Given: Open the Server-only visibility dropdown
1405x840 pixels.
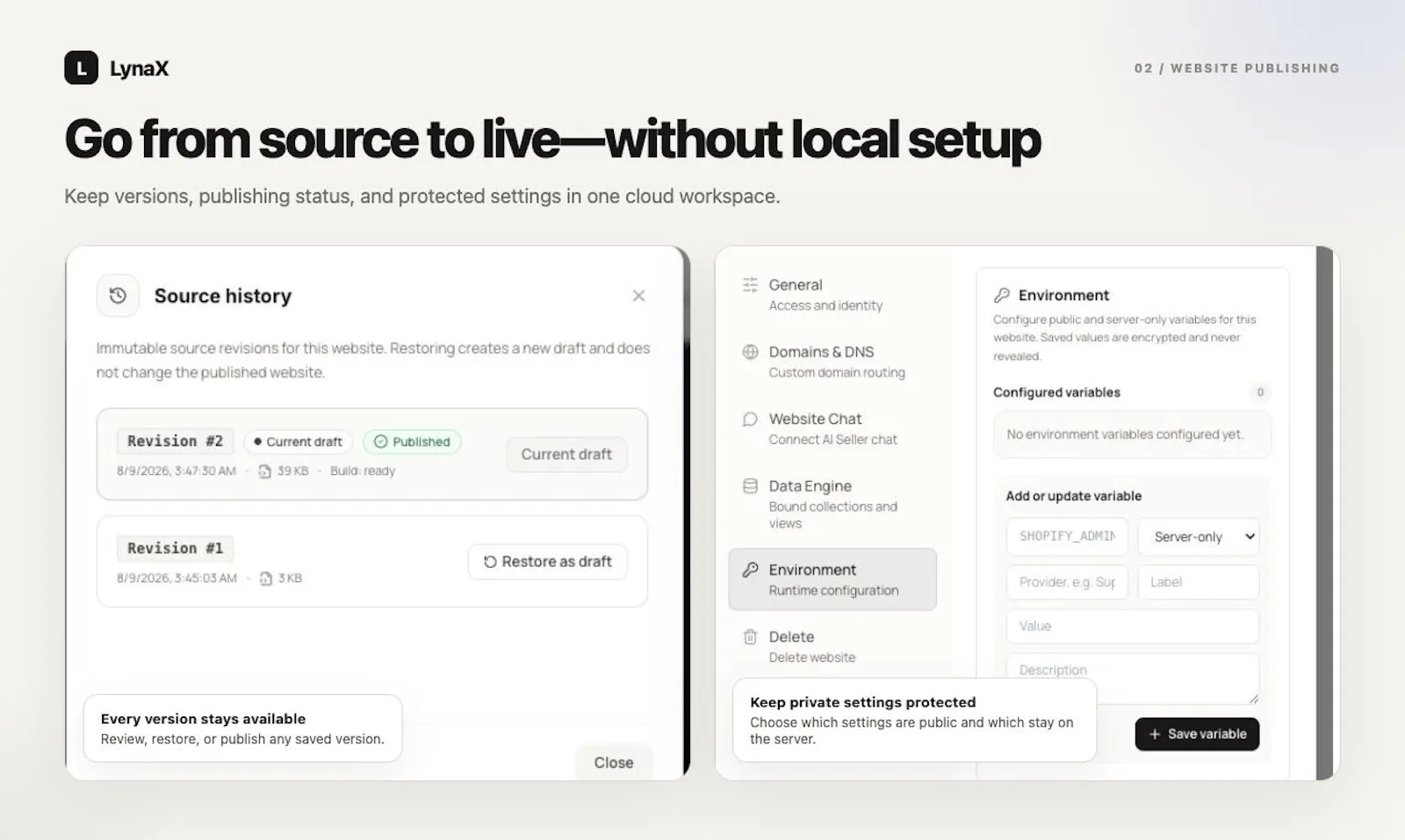Looking at the screenshot, I should point(1199,536).
